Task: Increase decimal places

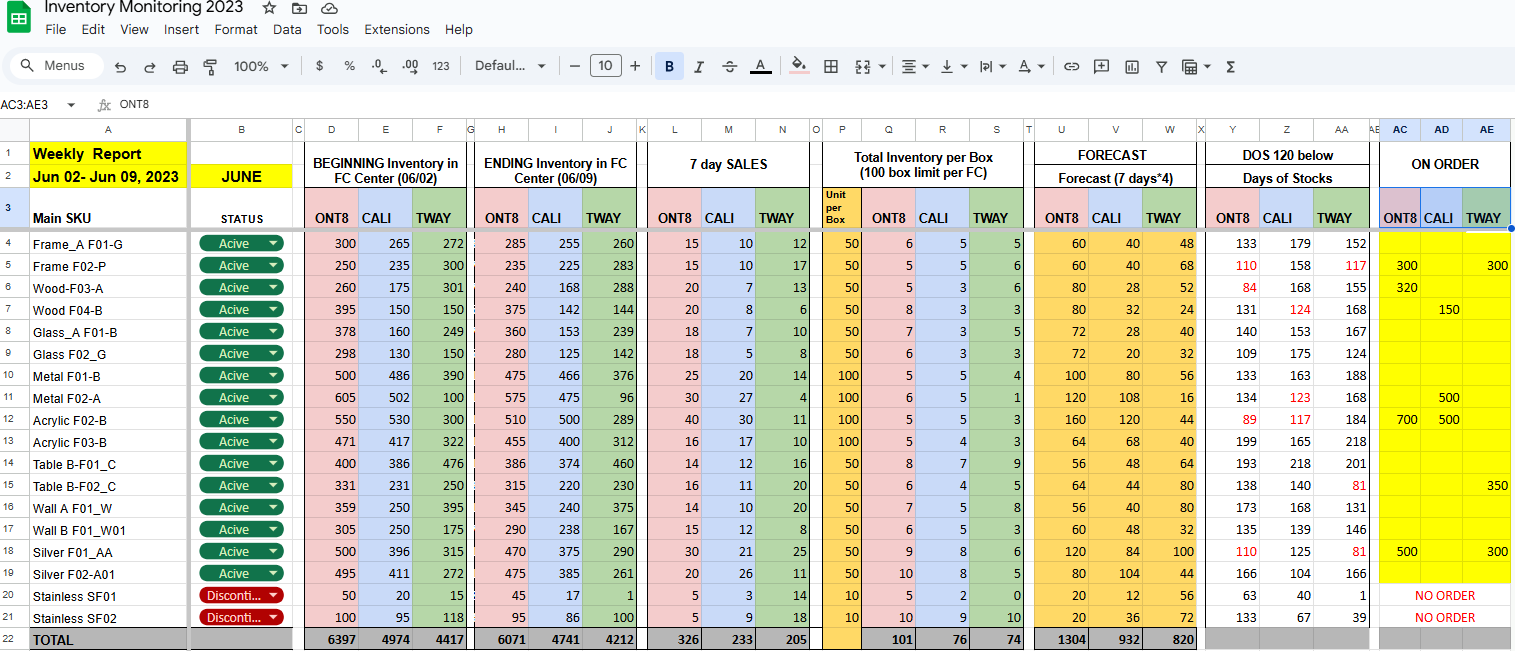Action: tap(410, 66)
